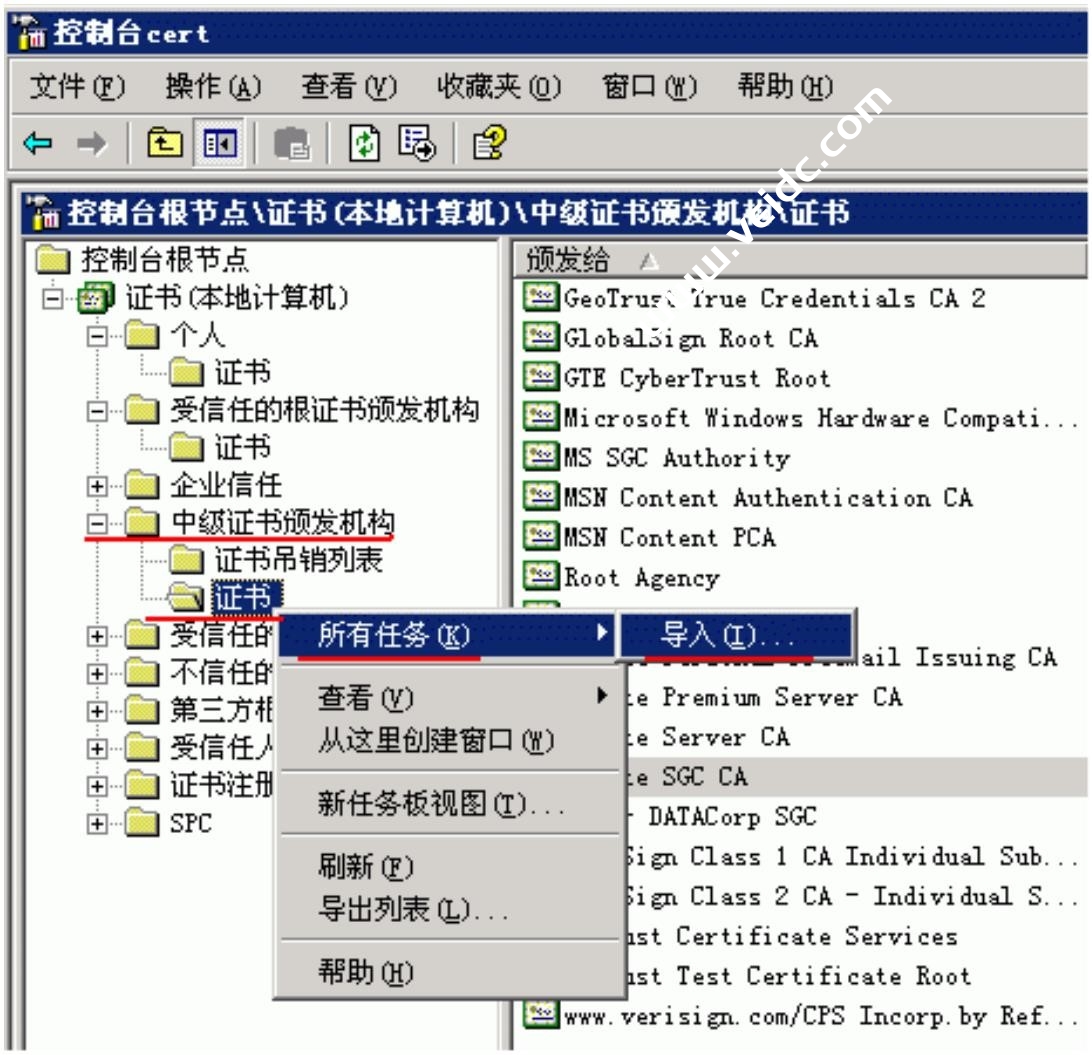This screenshot has height=1055, width=1092.
Task: Expand the 企业信任 tree node
Action: point(98,486)
